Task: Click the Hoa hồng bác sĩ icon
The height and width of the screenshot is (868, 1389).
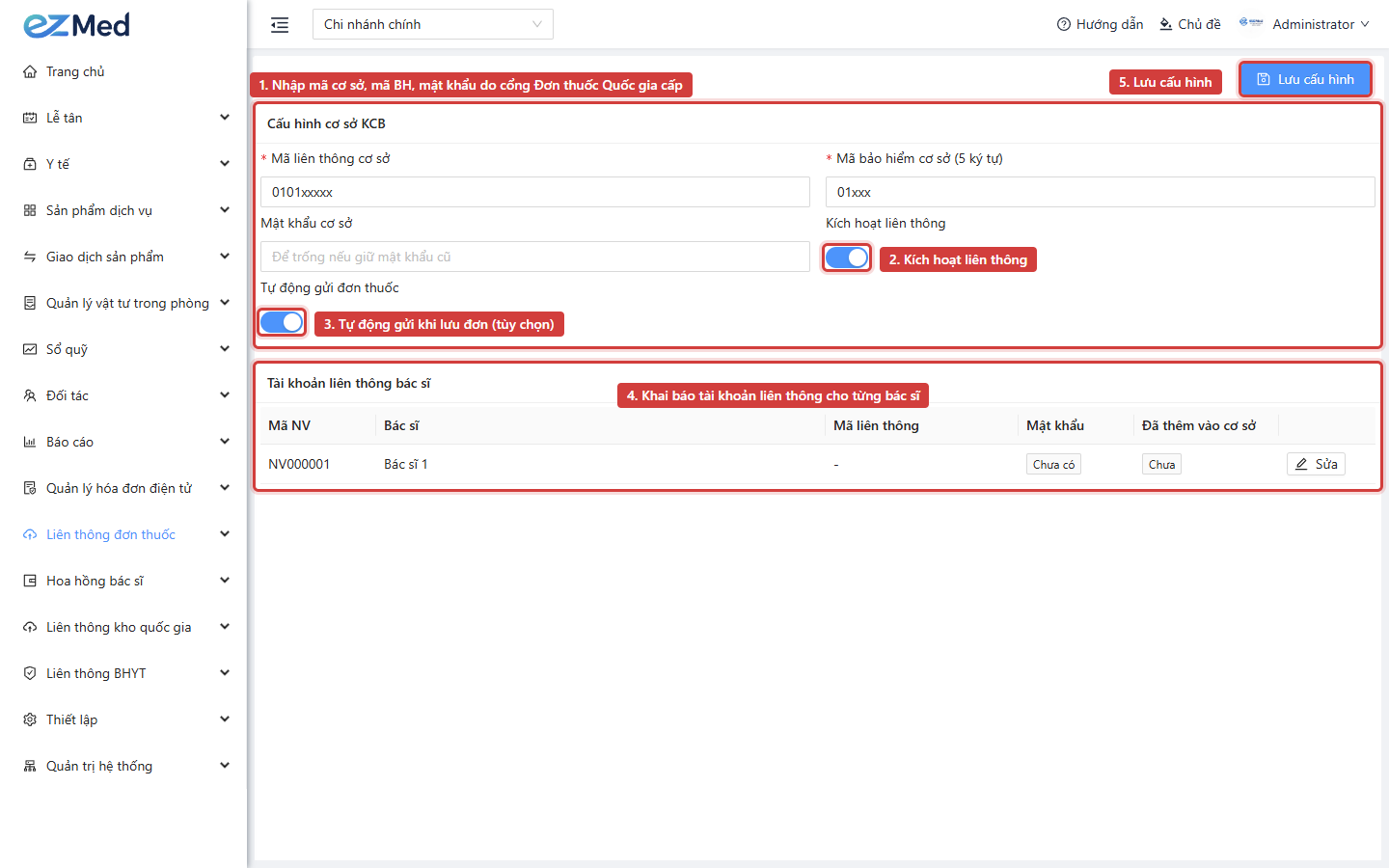Action: pyautogui.click(x=30, y=581)
